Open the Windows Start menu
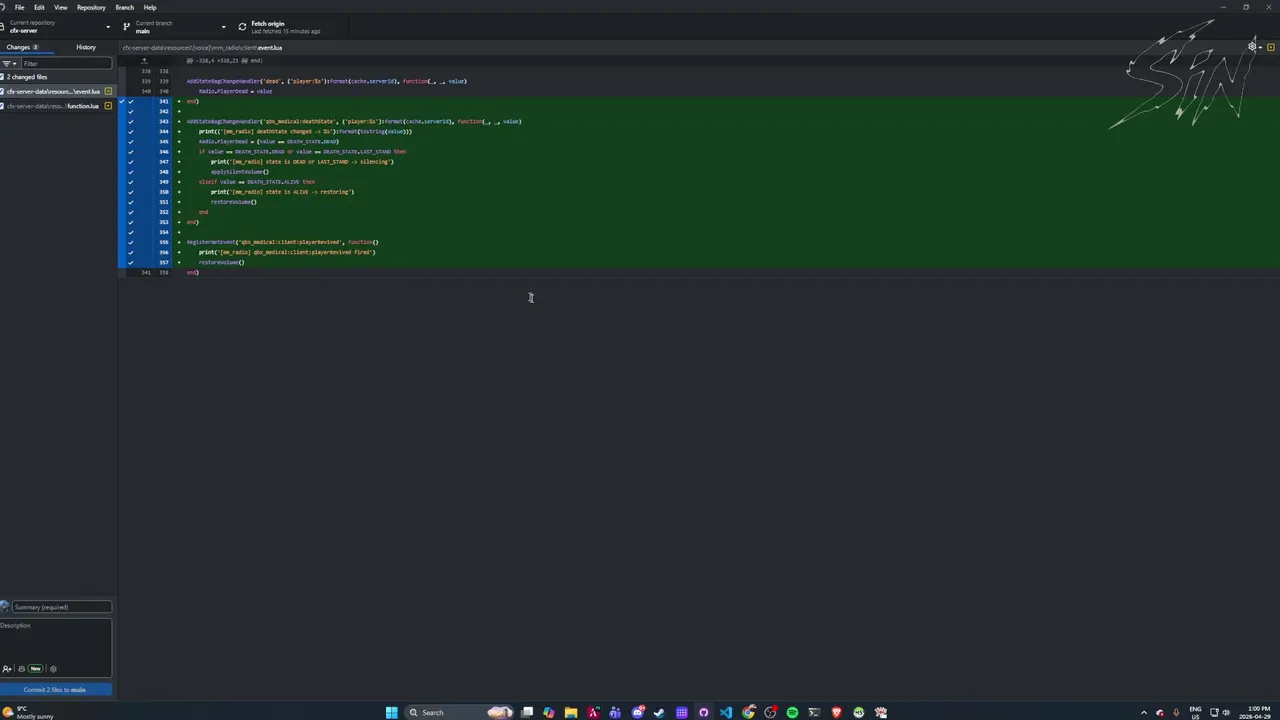This screenshot has width=1280, height=720. click(x=391, y=712)
